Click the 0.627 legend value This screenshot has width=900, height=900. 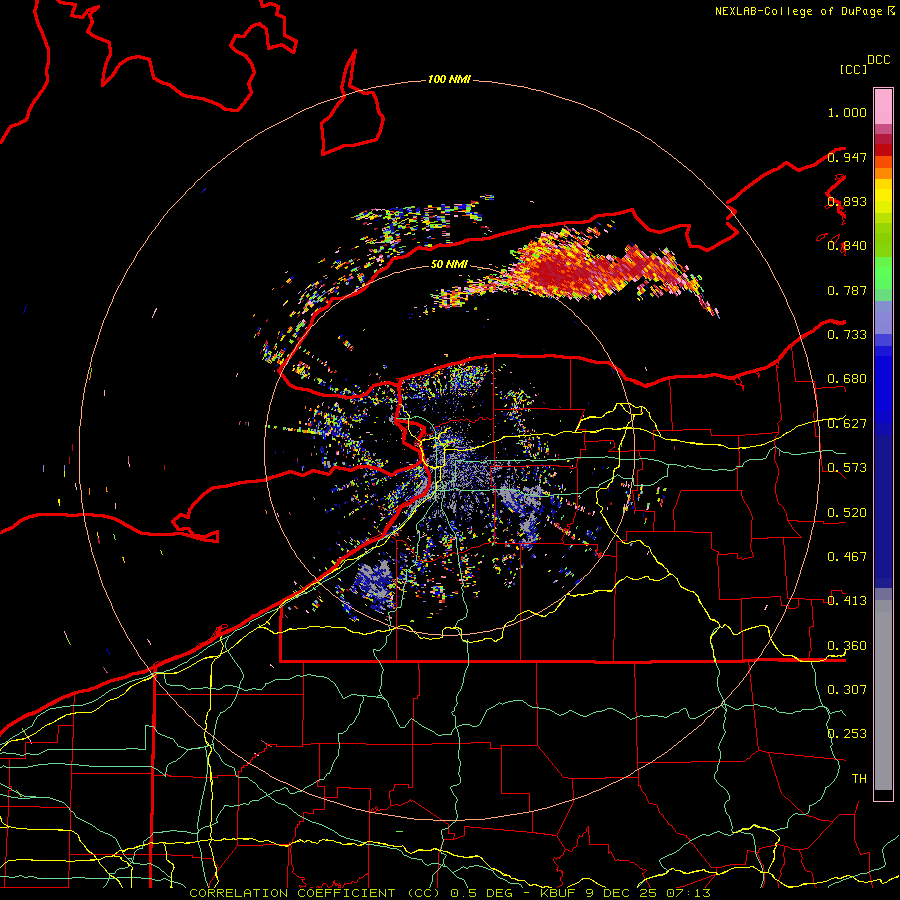coord(847,424)
